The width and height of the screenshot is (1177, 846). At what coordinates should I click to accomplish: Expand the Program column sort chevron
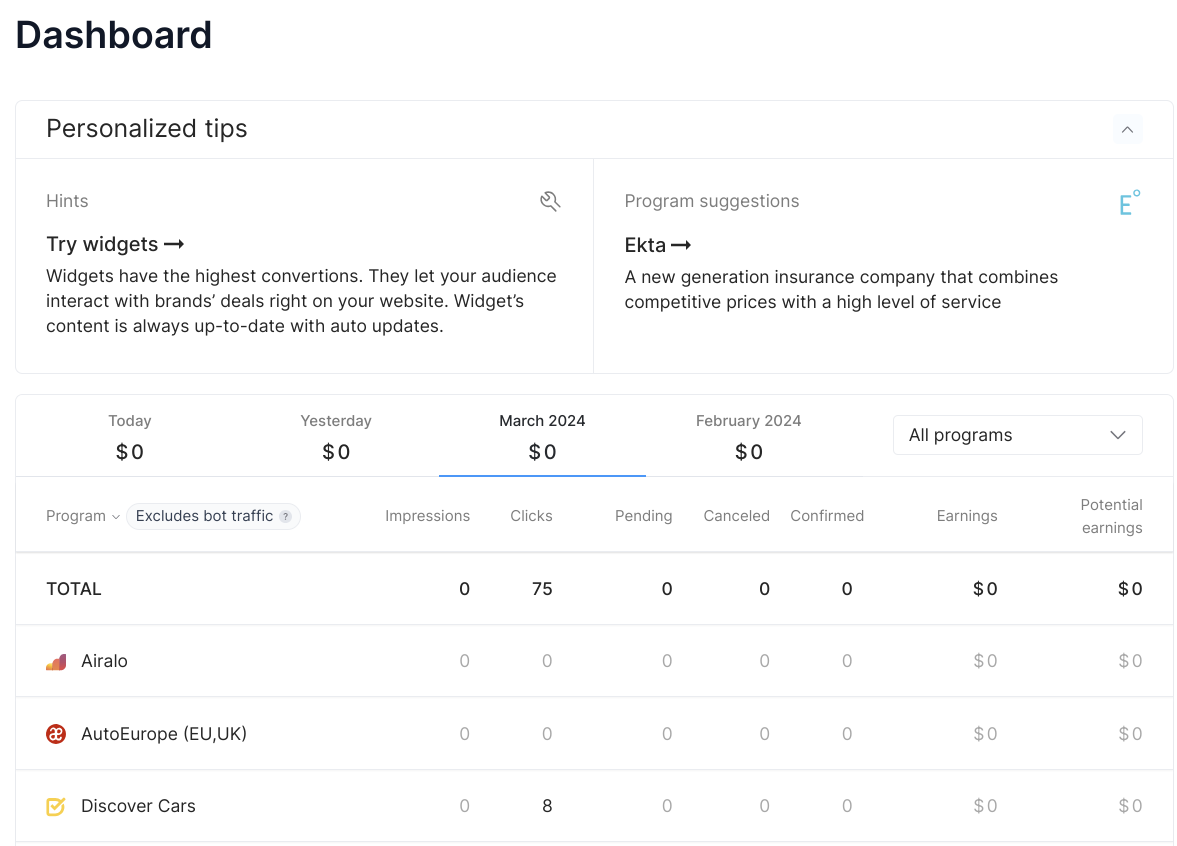(x=116, y=516)
